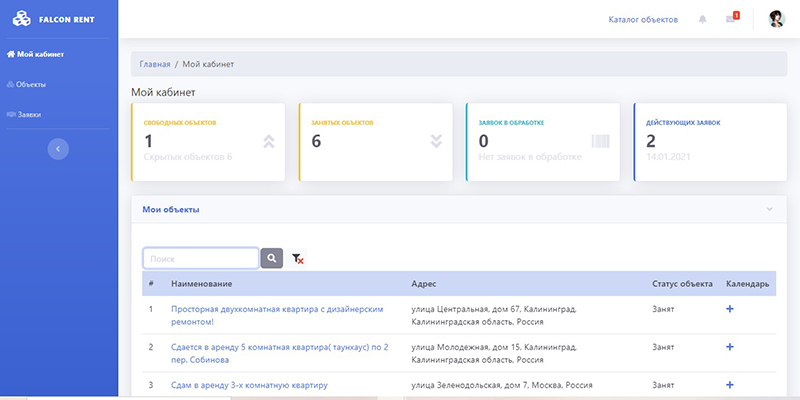Open the Сдам в аренду 3-х комнатную listing
This screenshot has width=800, height=400.
tap(249, 384)
